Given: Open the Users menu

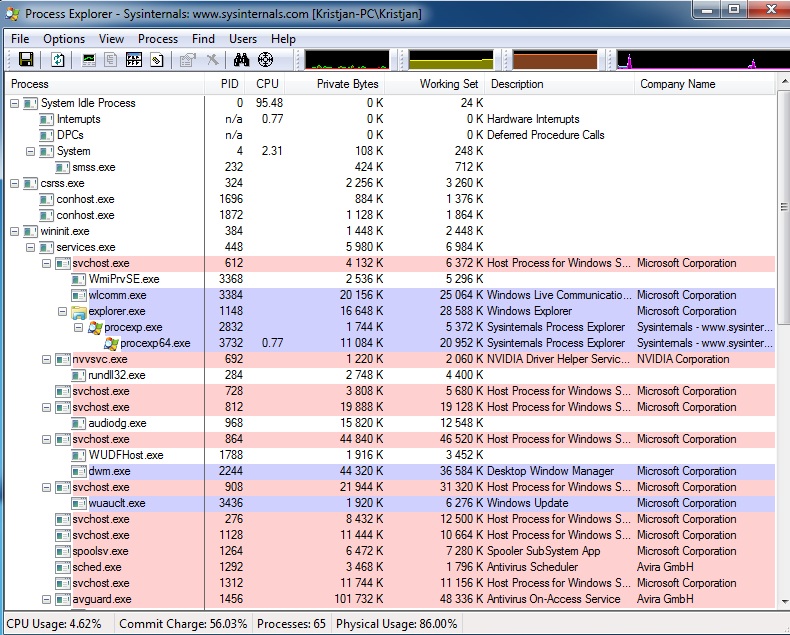Looking at the screenshot, I should [243, 39].
